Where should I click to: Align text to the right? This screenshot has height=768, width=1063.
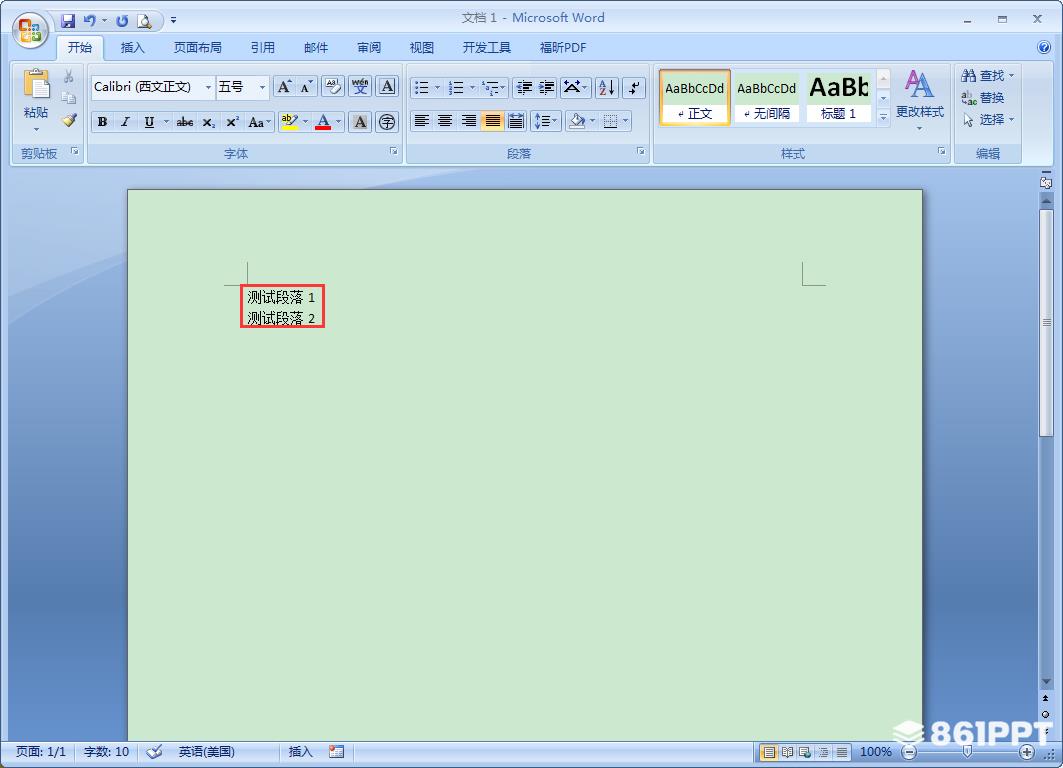coord(468,121)
